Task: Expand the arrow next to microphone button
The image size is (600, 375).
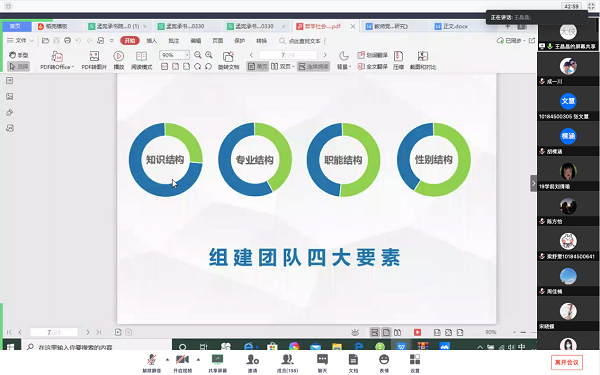Action: coord(167,360)
